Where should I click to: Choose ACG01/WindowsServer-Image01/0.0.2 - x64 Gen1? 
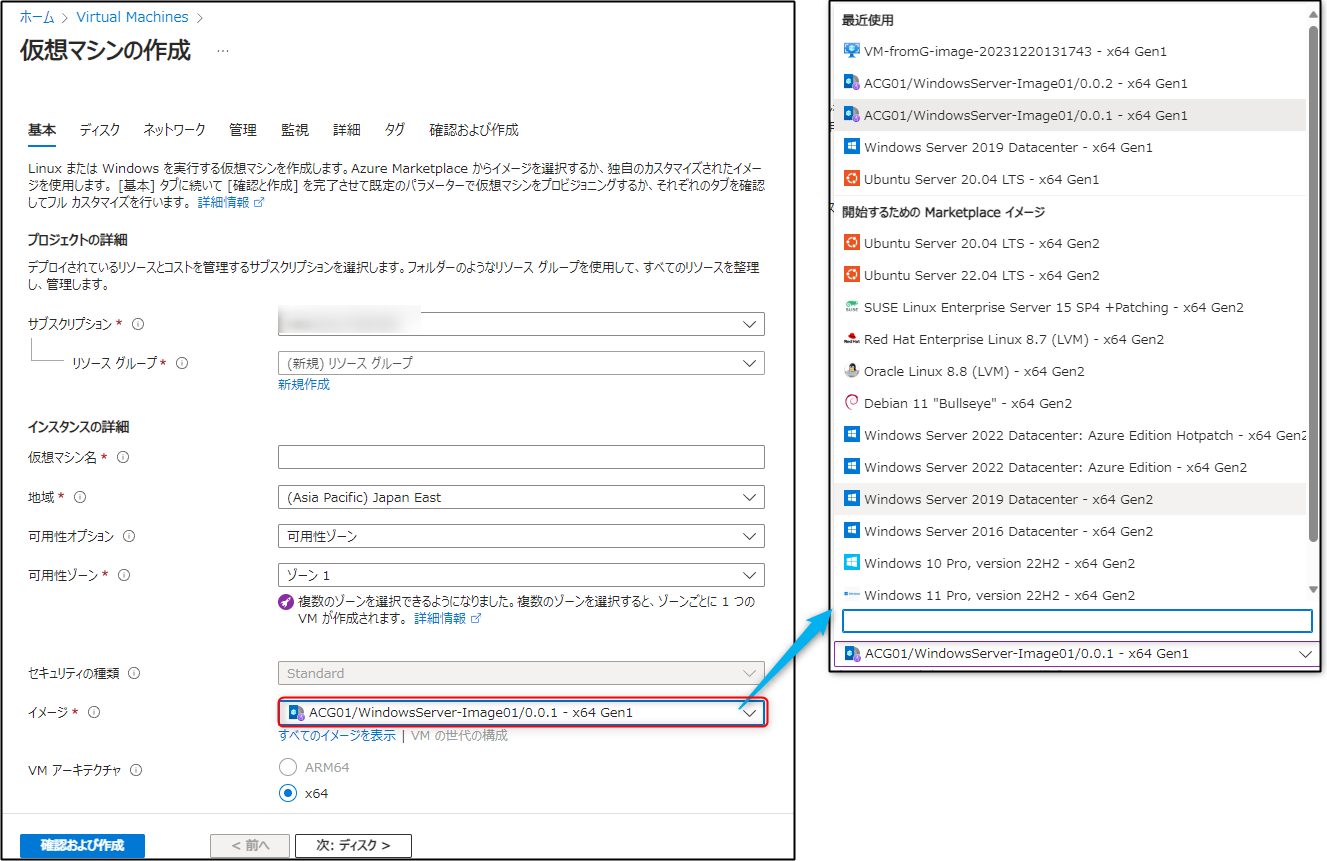(1070, 83)
